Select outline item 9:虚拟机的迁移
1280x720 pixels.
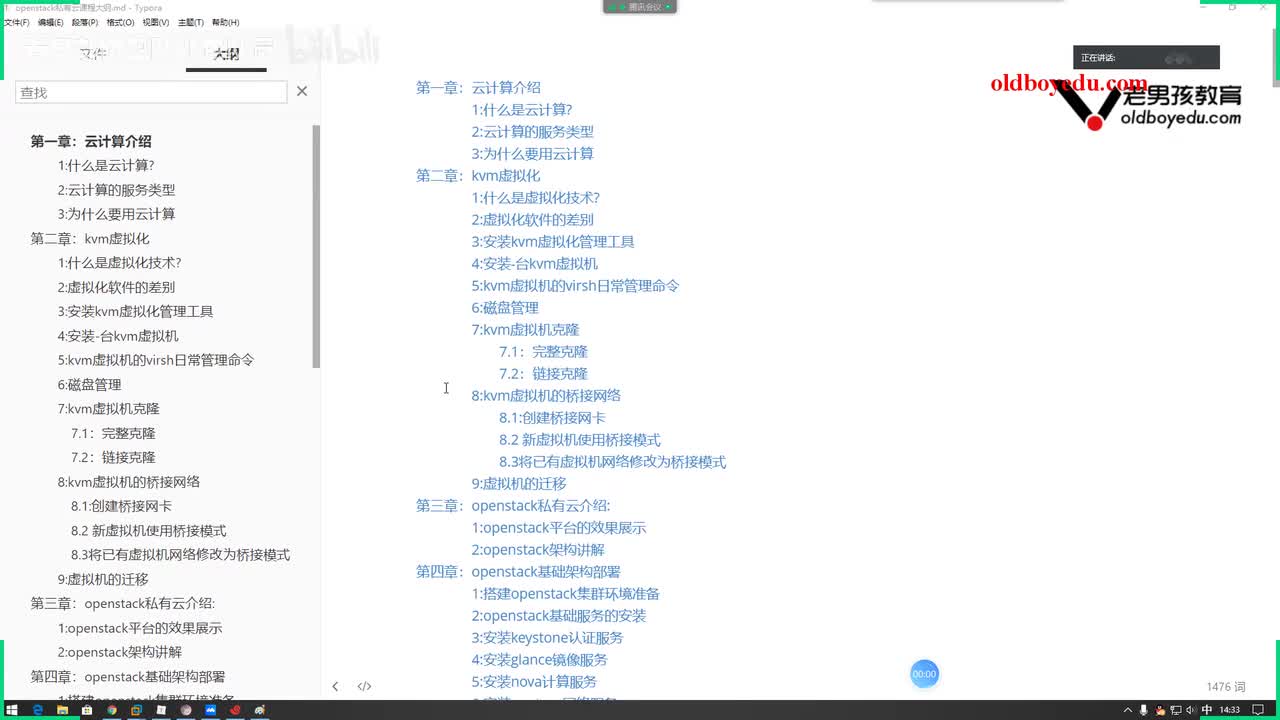[x=103, y=579]
